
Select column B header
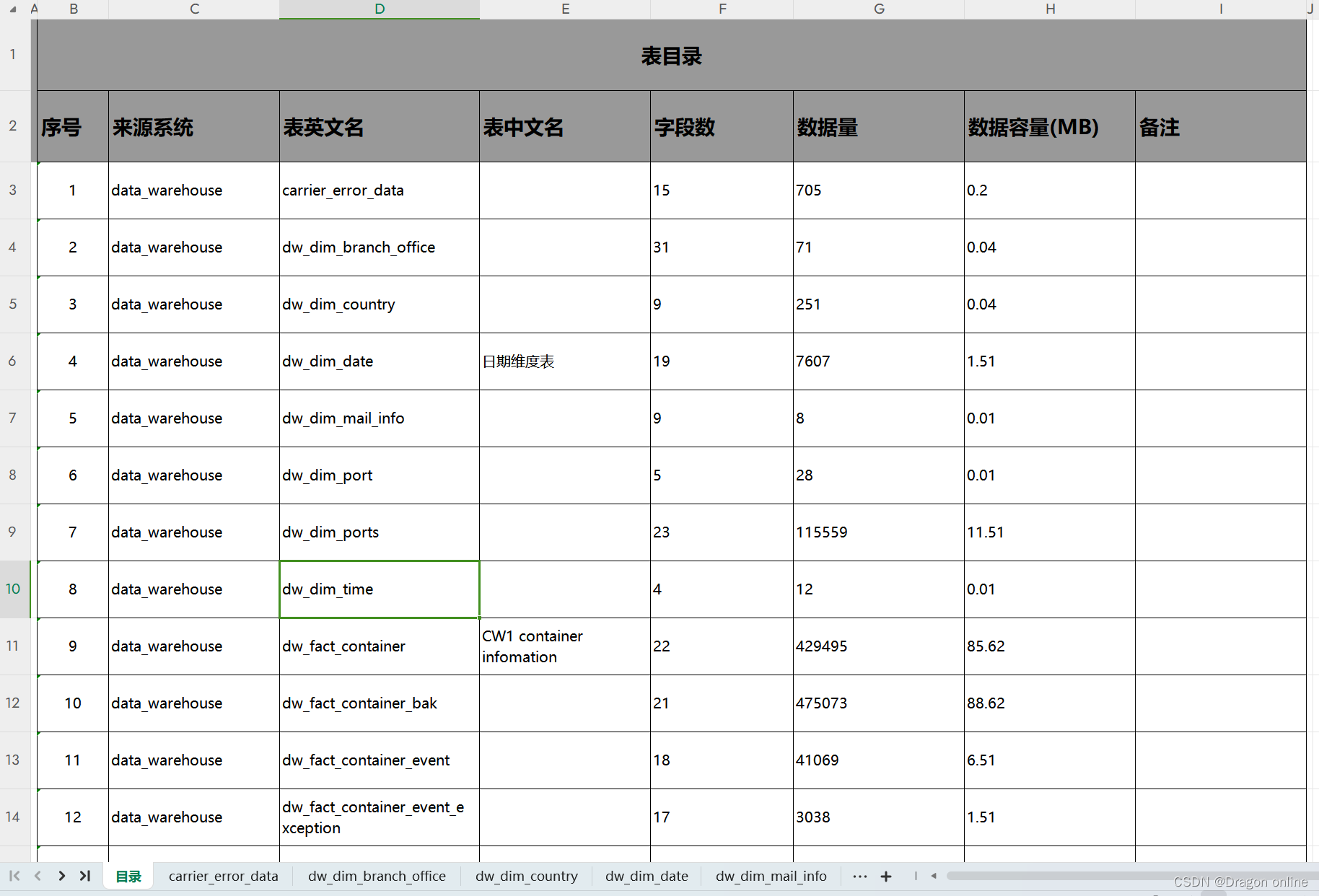[74, 9]
